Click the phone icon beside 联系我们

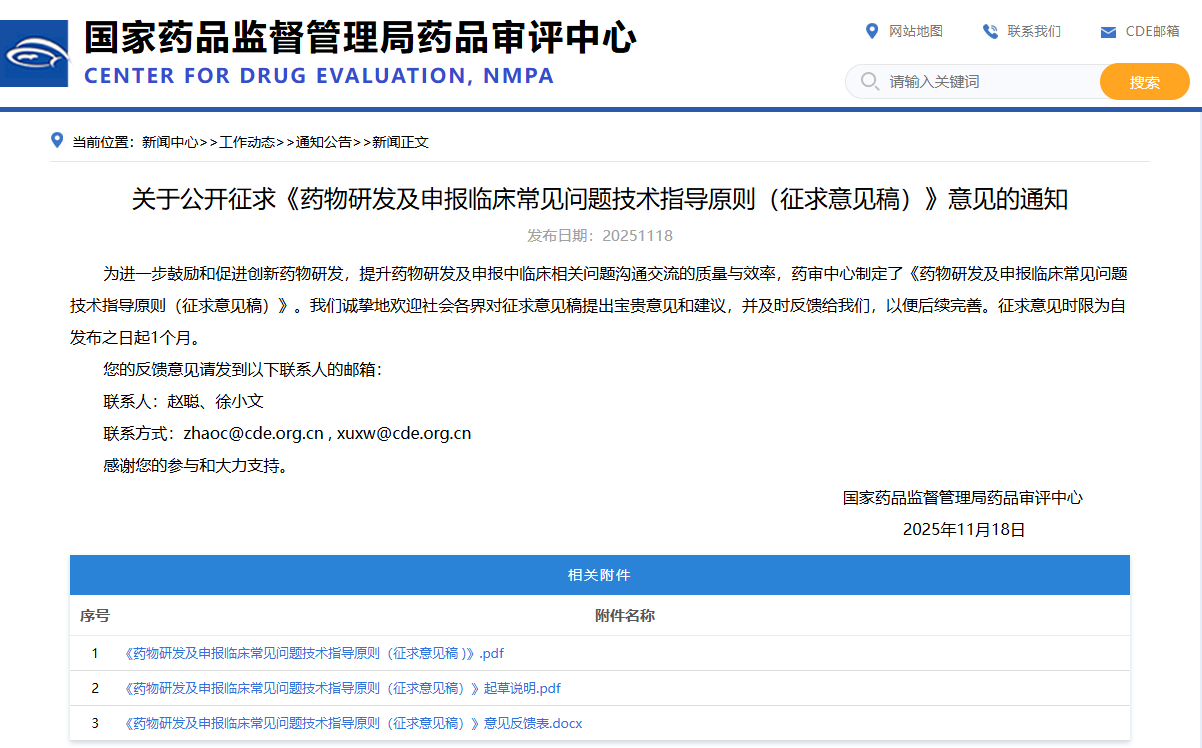coord(989,31)
